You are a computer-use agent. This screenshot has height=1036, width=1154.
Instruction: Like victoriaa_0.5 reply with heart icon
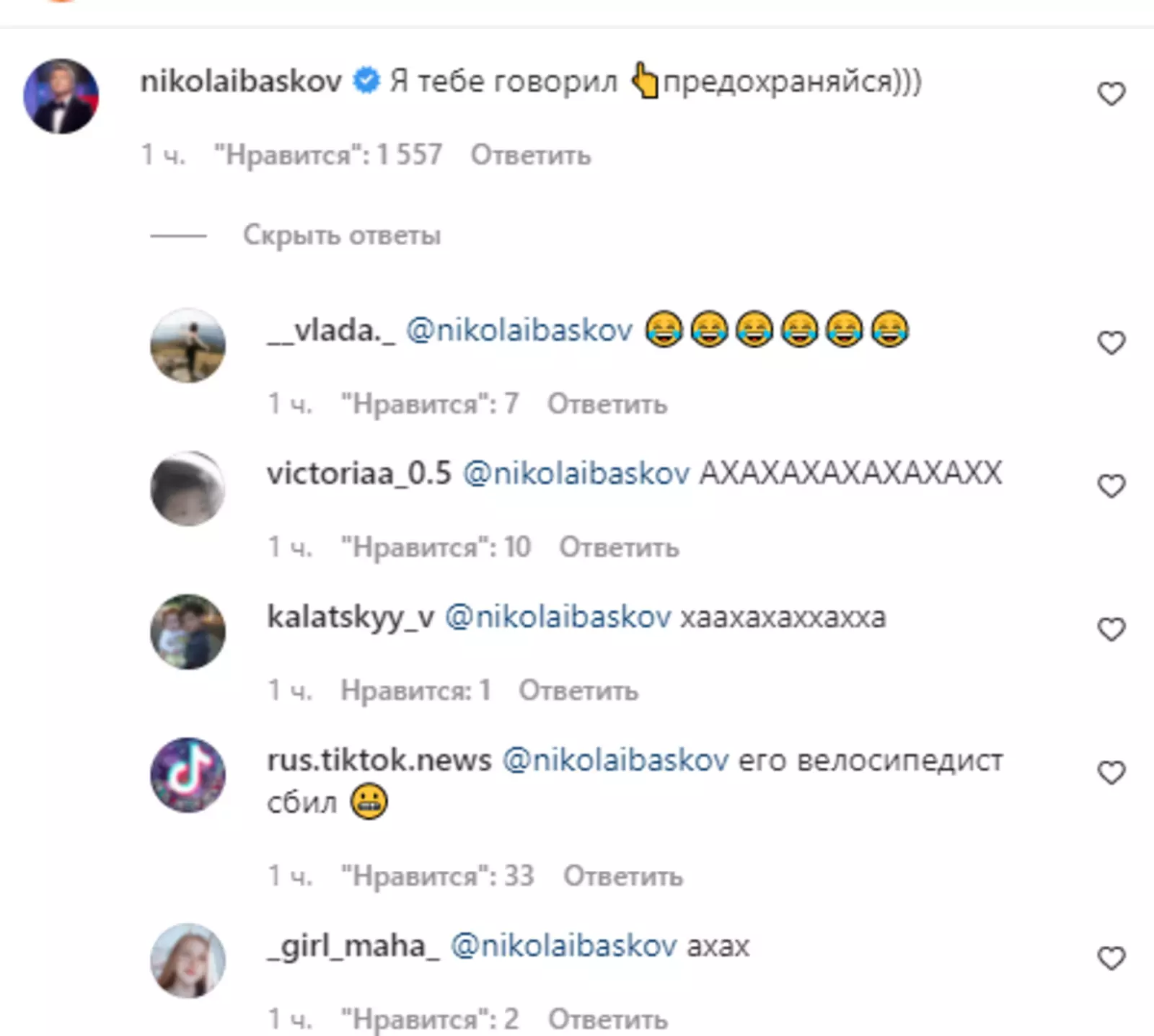tap(1111, 486)
